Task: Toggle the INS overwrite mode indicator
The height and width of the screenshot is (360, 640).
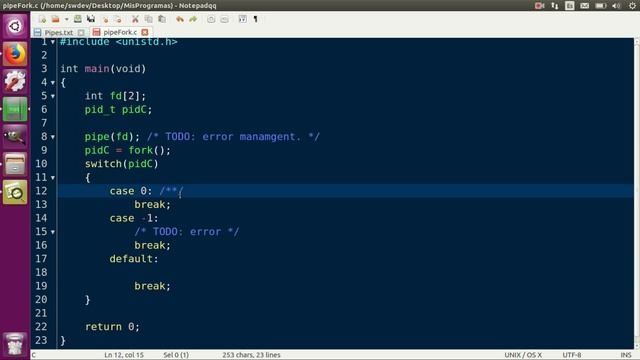Action: click(x=626, y=355)
